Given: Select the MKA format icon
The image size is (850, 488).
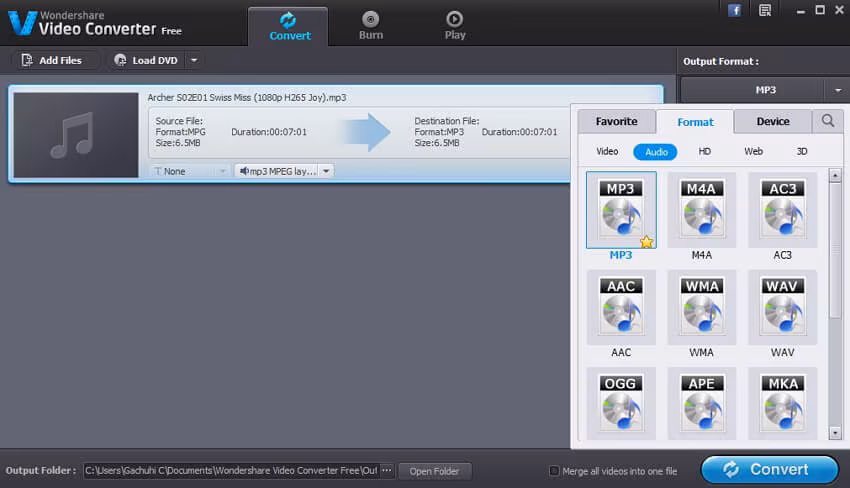Looking at the screenshot, I should click(782, 403).
